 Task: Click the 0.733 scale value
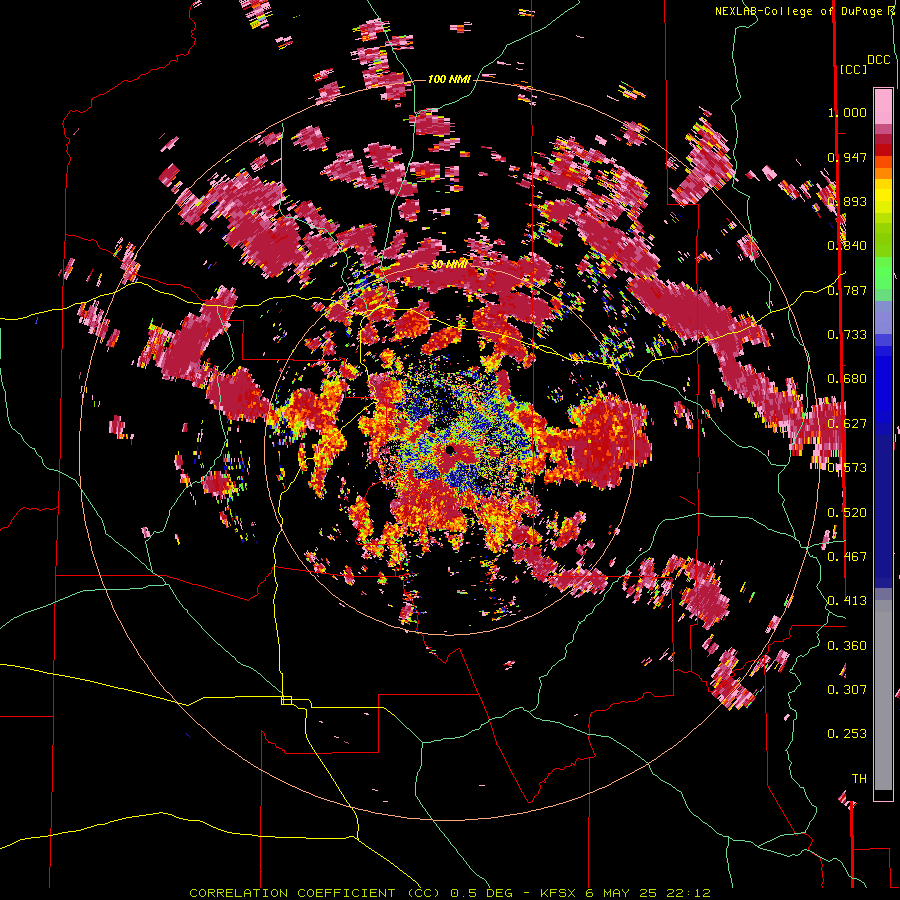[x=847, y=335]
